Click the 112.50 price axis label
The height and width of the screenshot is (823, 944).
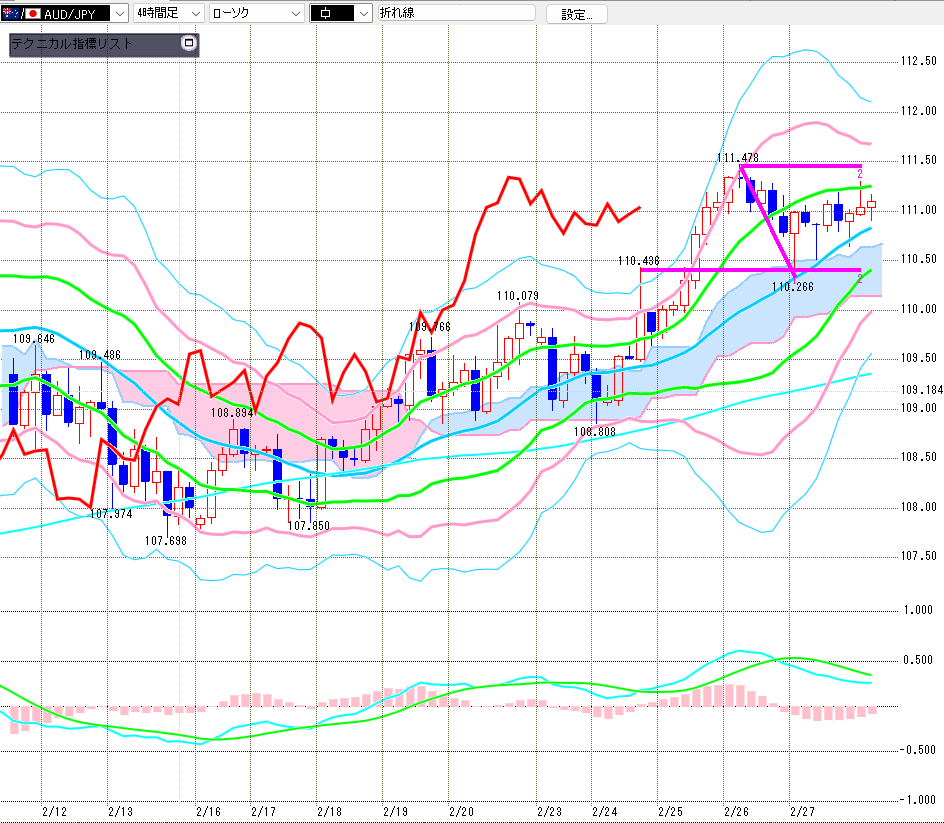917,61
